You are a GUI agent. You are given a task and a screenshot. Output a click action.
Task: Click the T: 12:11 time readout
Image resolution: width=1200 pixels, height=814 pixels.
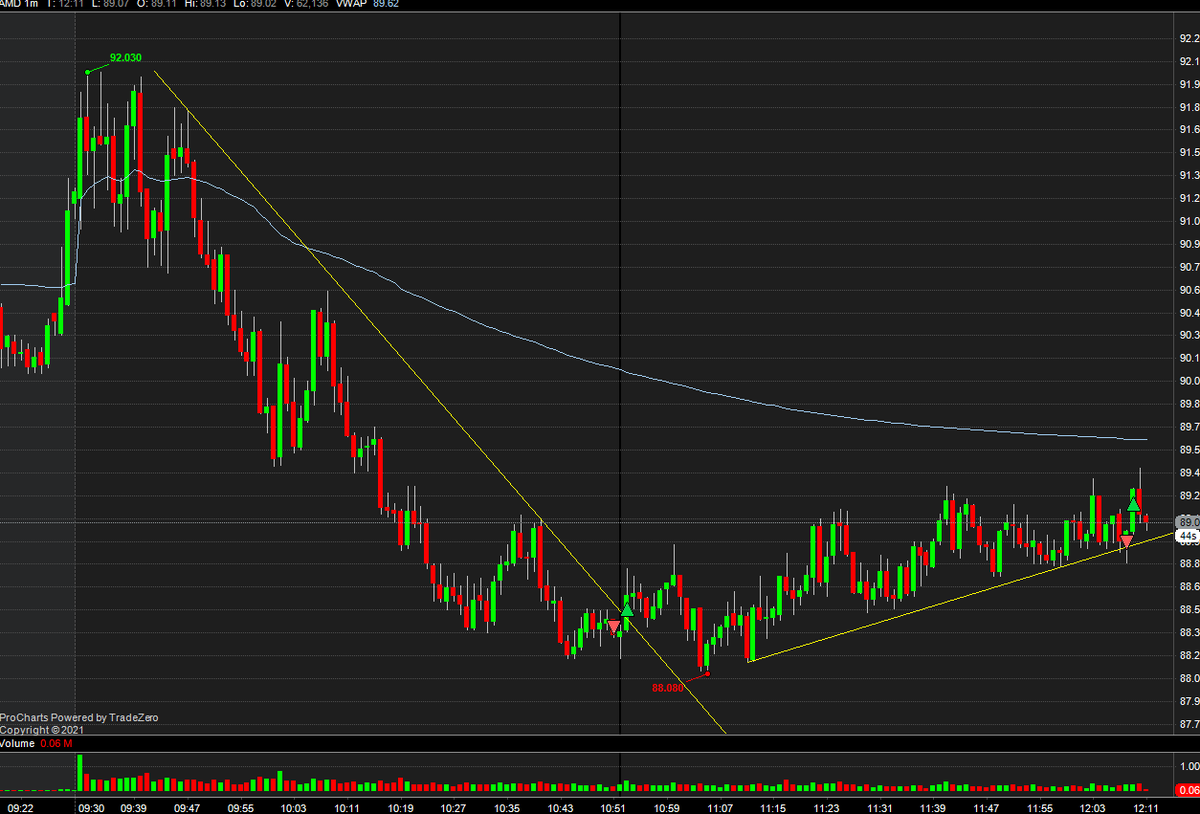64,5
